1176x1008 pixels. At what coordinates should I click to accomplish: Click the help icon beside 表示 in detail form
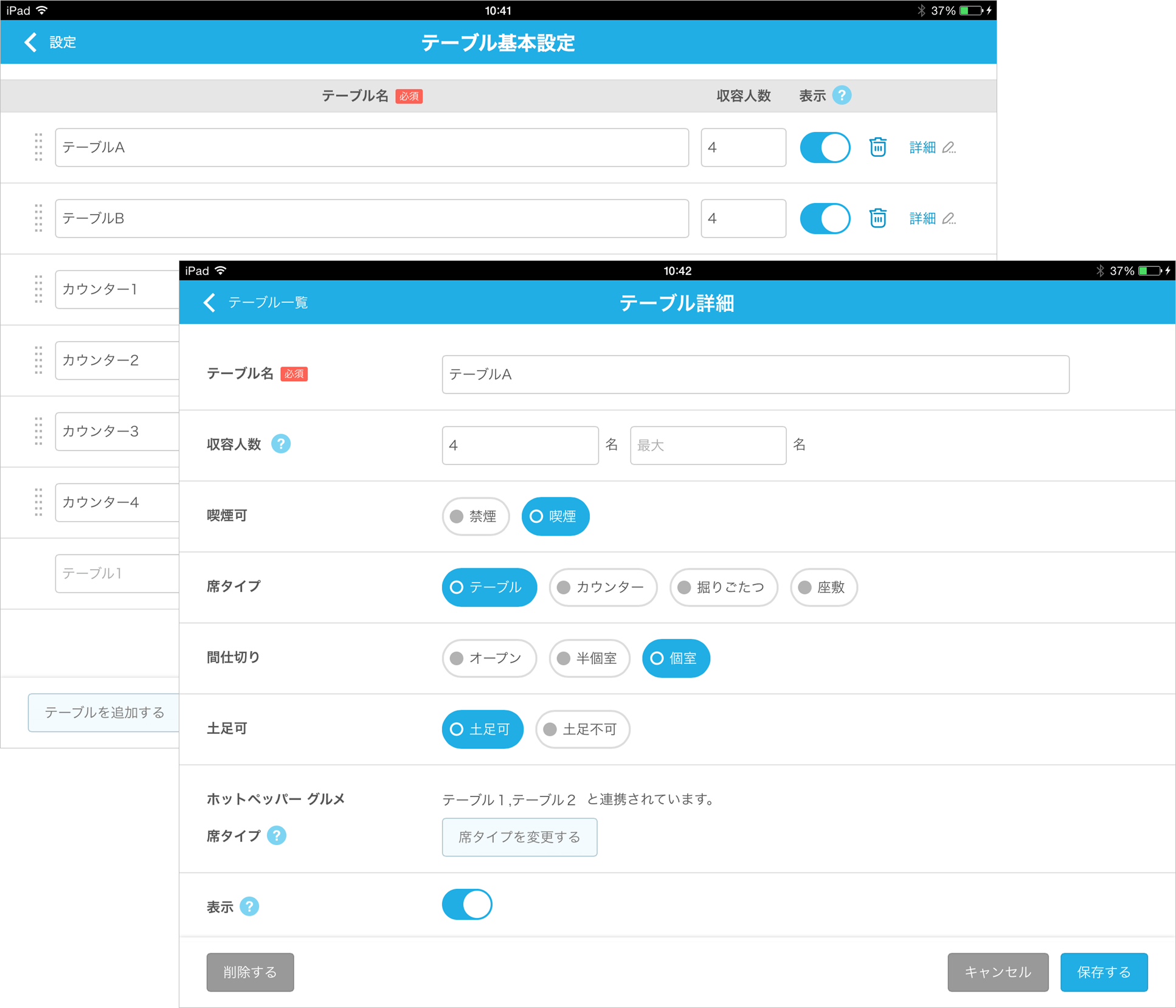pyautogui.click(x=249, y=906)
